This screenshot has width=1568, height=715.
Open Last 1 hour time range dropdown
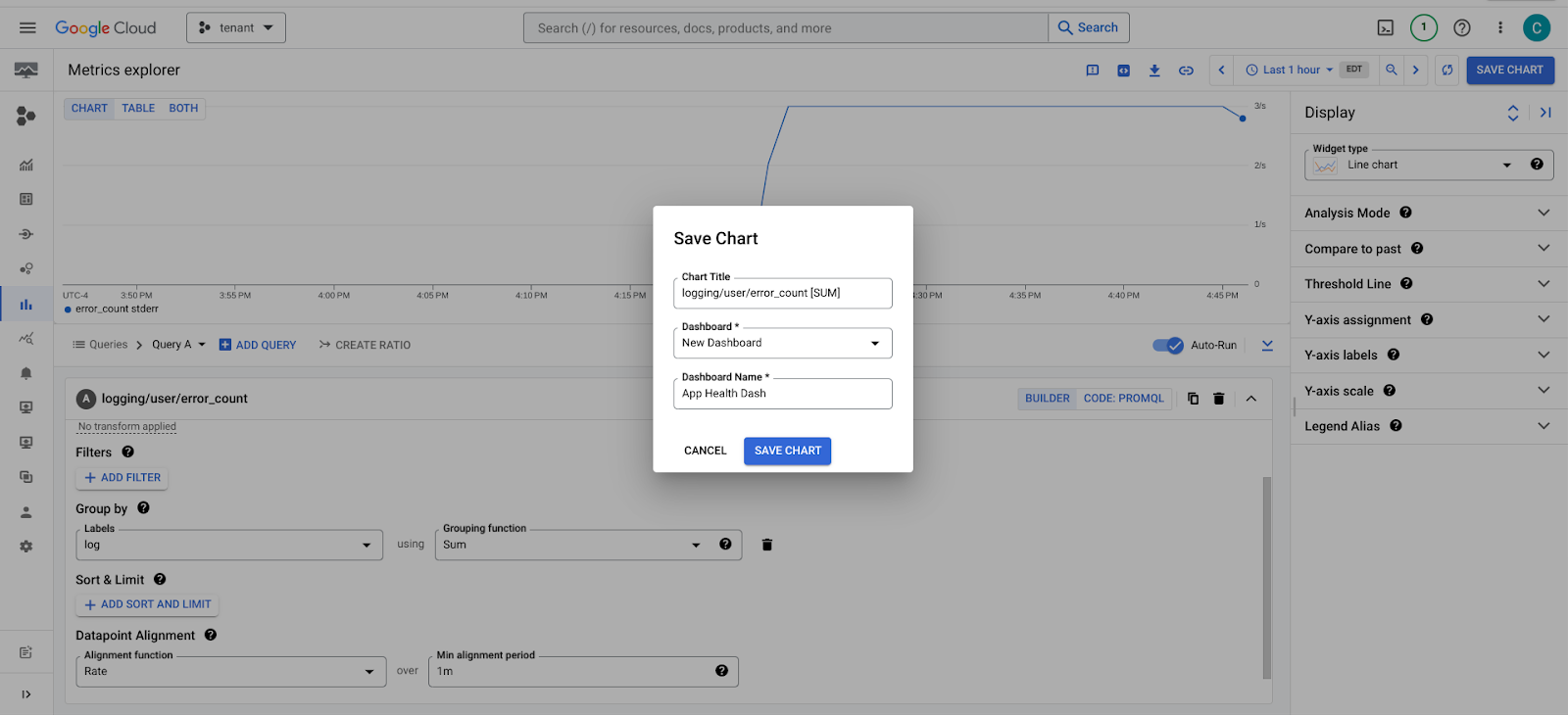(x=1290, y=70)
